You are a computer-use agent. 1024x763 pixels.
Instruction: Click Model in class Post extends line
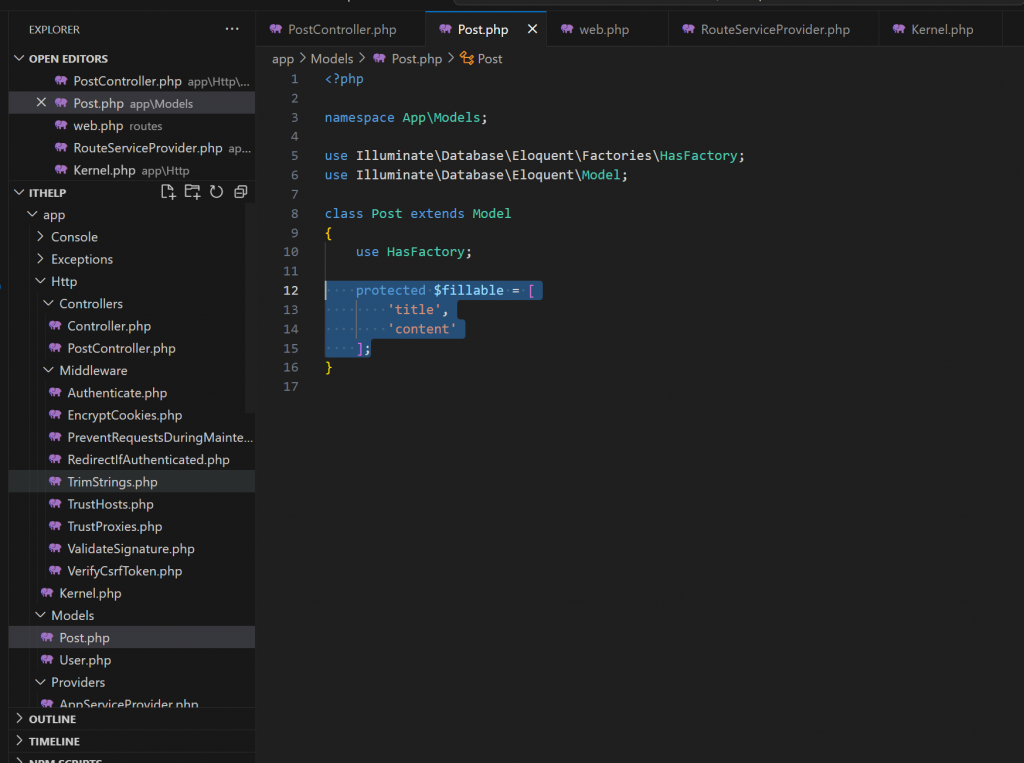pyautogui.click(x=492, y=214)
